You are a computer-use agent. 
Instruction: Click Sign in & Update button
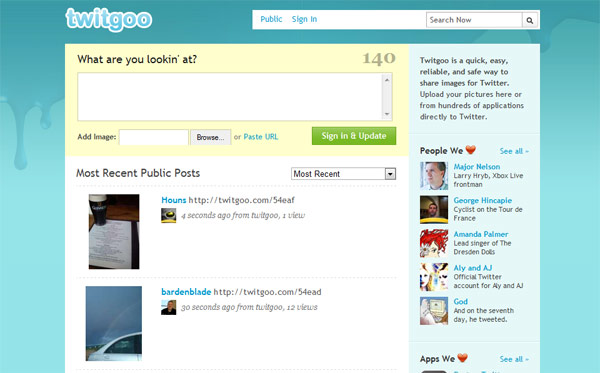pyautogui.click(x=354, y=136)
